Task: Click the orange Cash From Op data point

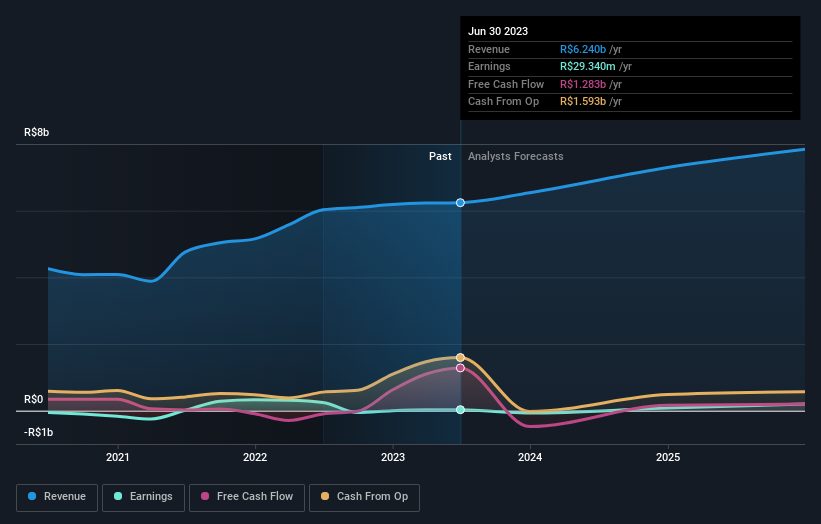Action: tap(460, 358)
